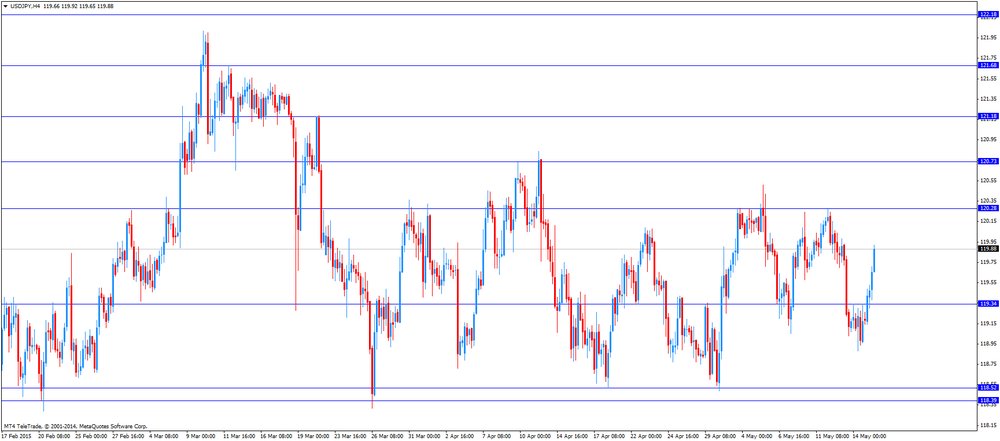
Task: Select the 118.52 price level label
Action: 988,387
